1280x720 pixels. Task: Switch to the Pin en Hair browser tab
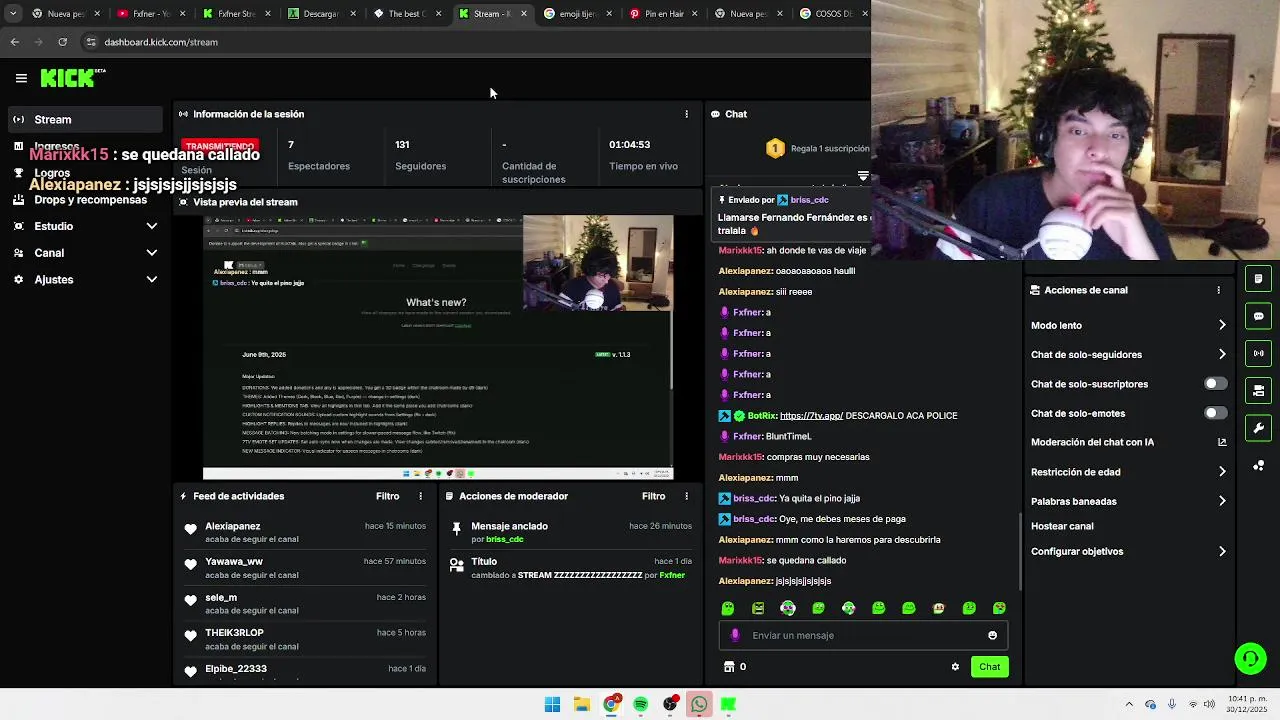coord(662,14)
